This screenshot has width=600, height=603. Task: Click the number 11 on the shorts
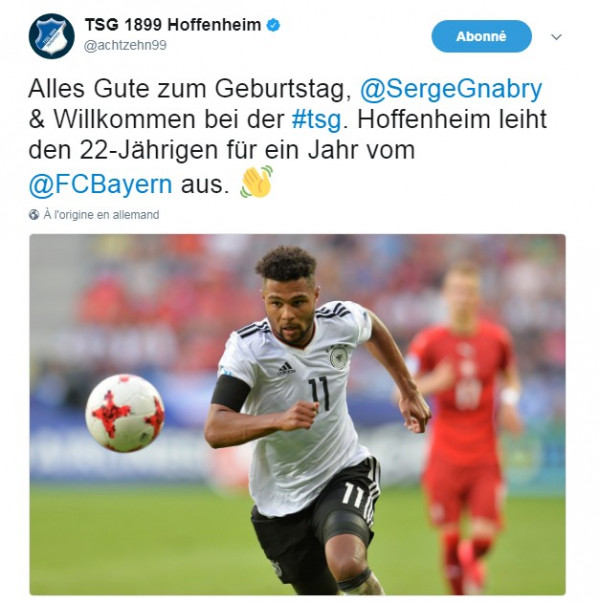351,495
